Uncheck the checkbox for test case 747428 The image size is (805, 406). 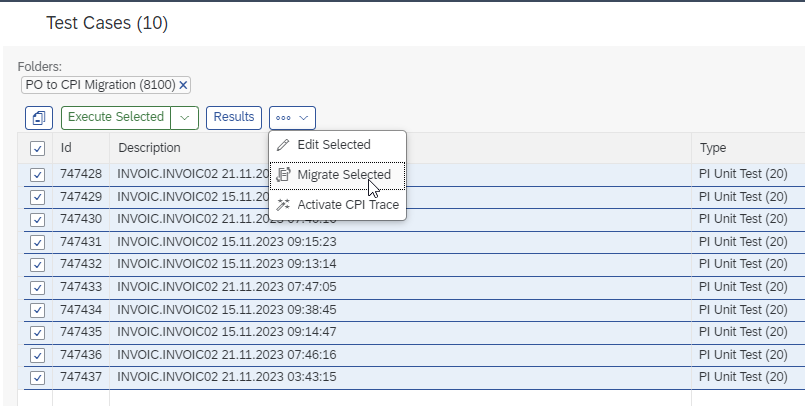(38, 174)
